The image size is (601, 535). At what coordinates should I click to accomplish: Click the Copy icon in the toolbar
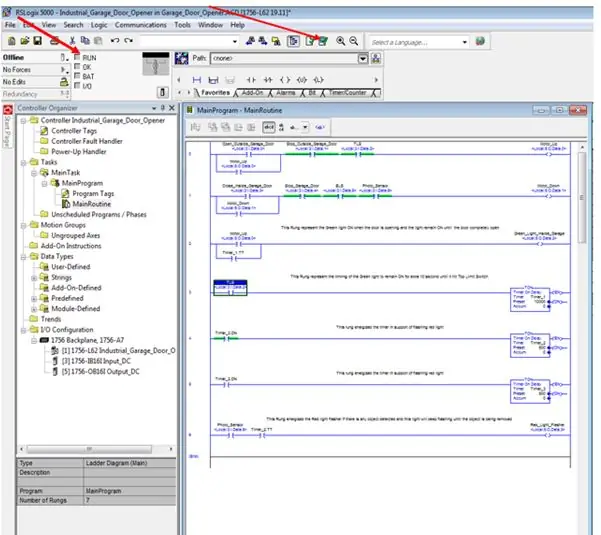tap(85, 41)
